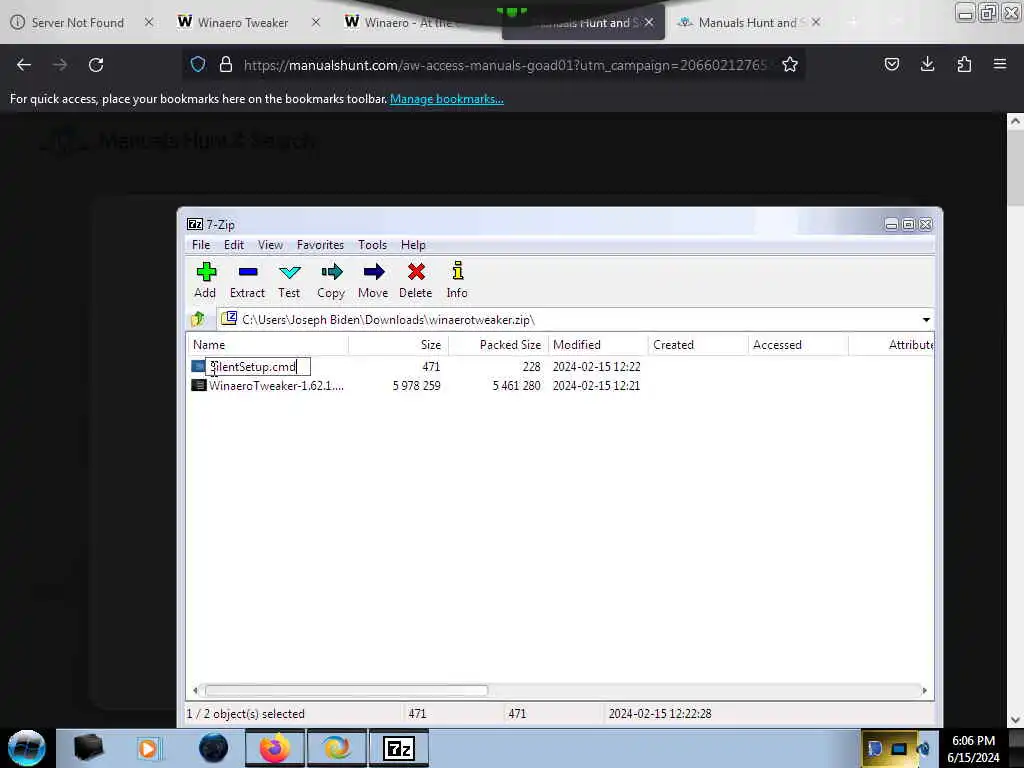This screenshot has width=1024, height=768.
Task: Go up one folder level in 7-Zip
Action: [x=198, y=319]
